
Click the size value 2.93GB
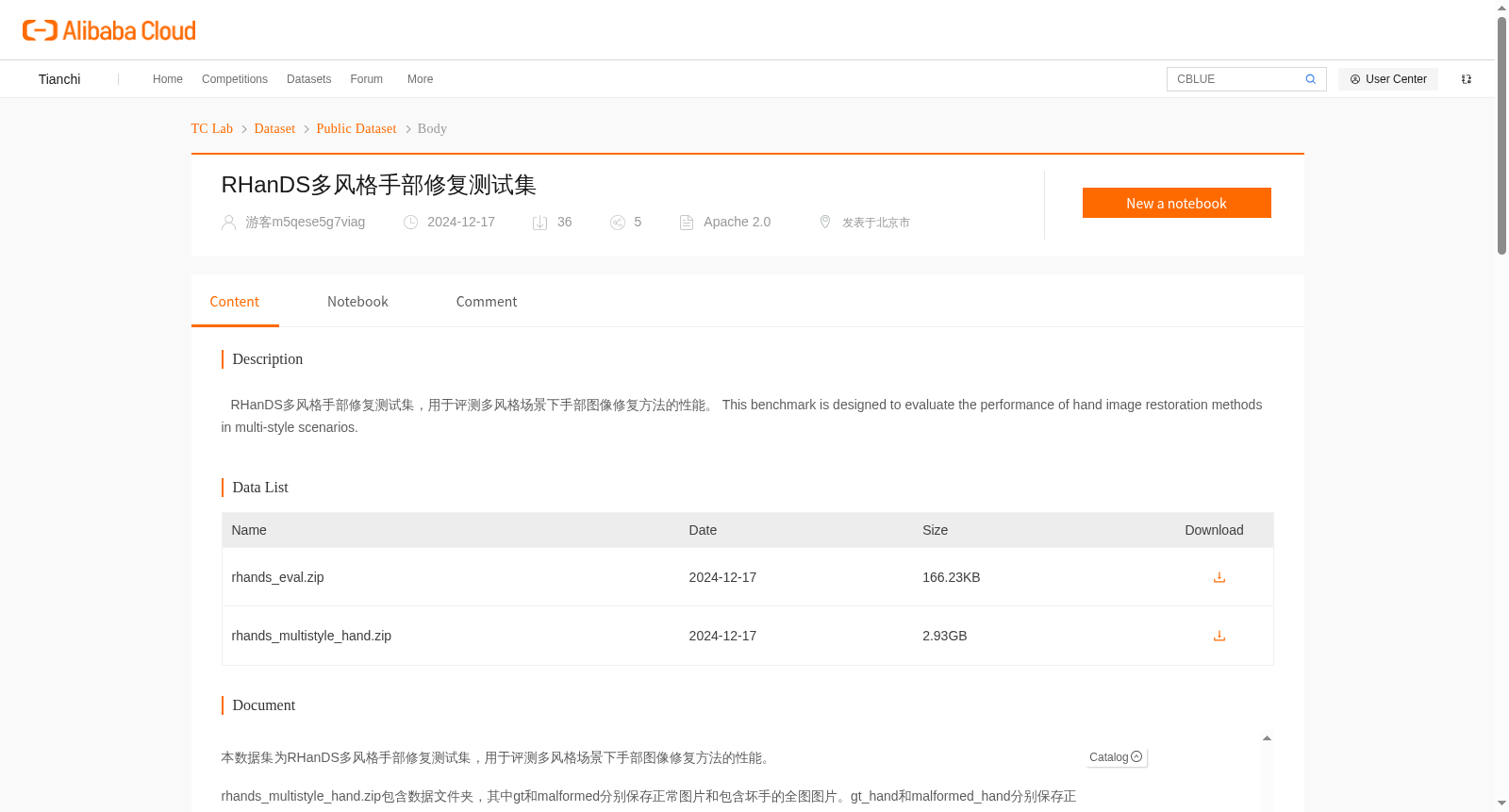tap(945, 636)
